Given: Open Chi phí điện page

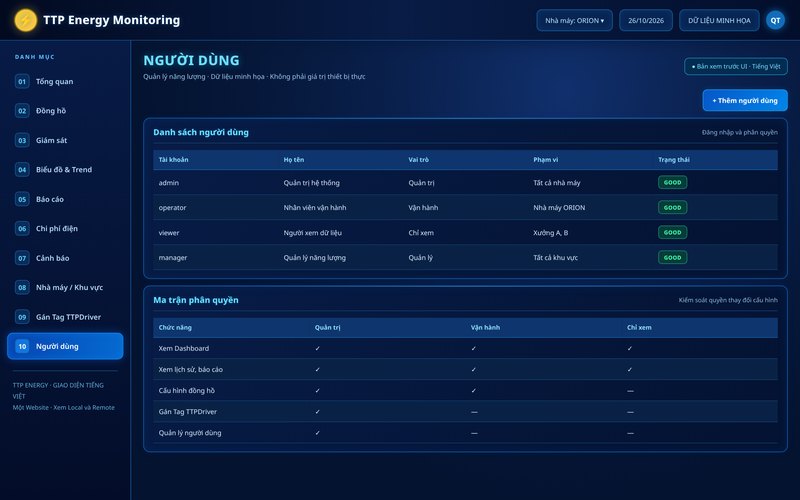Looking at the screenshot, I should [65, 229].
